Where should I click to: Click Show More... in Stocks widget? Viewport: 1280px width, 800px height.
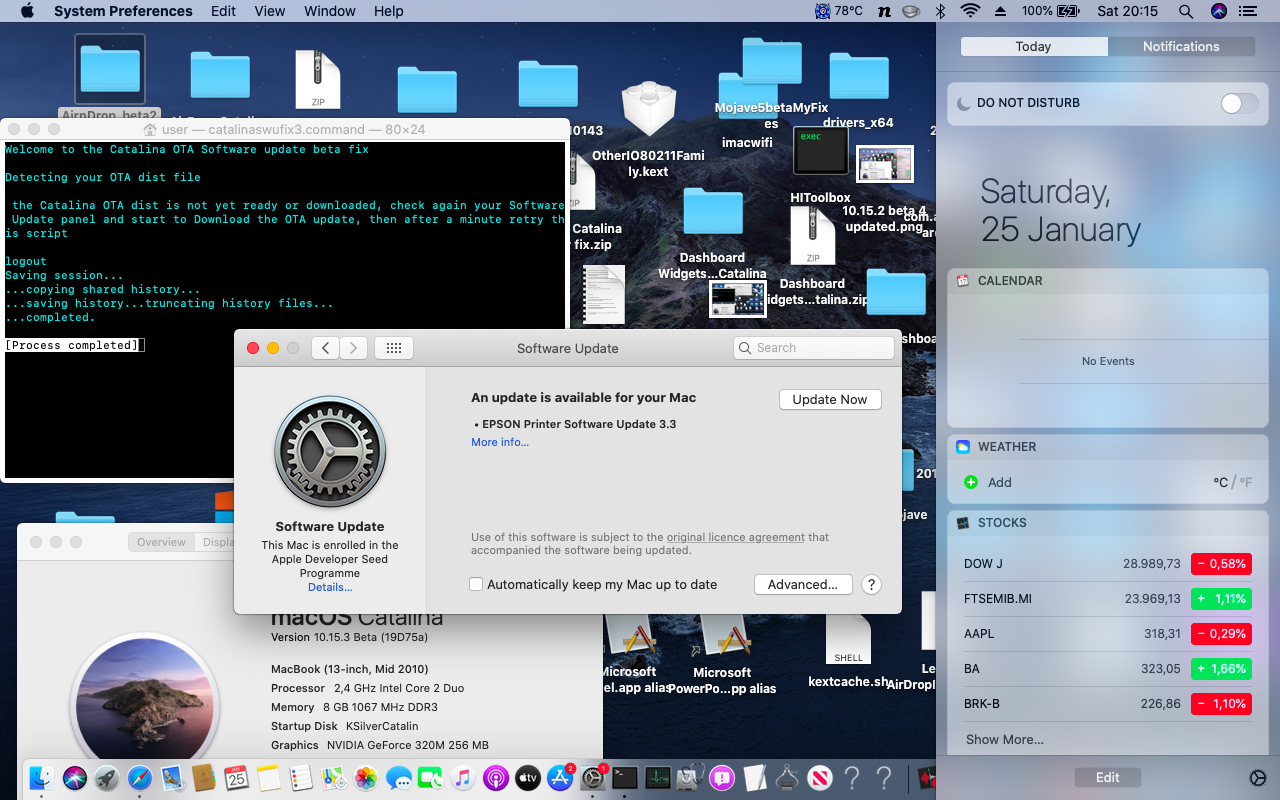pos(1005,739)
